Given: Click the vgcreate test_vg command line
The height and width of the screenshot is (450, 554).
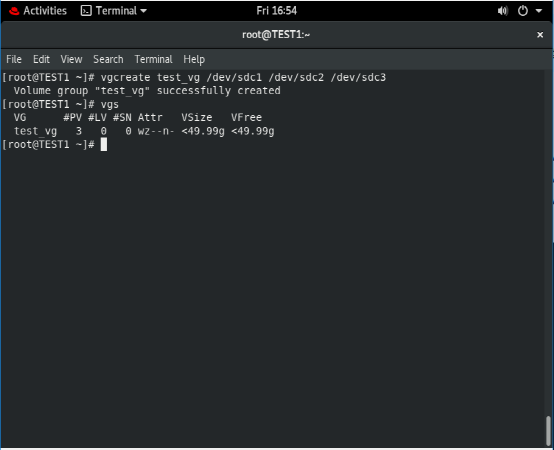Looking at the screenshot, I should tap(243, 77).
